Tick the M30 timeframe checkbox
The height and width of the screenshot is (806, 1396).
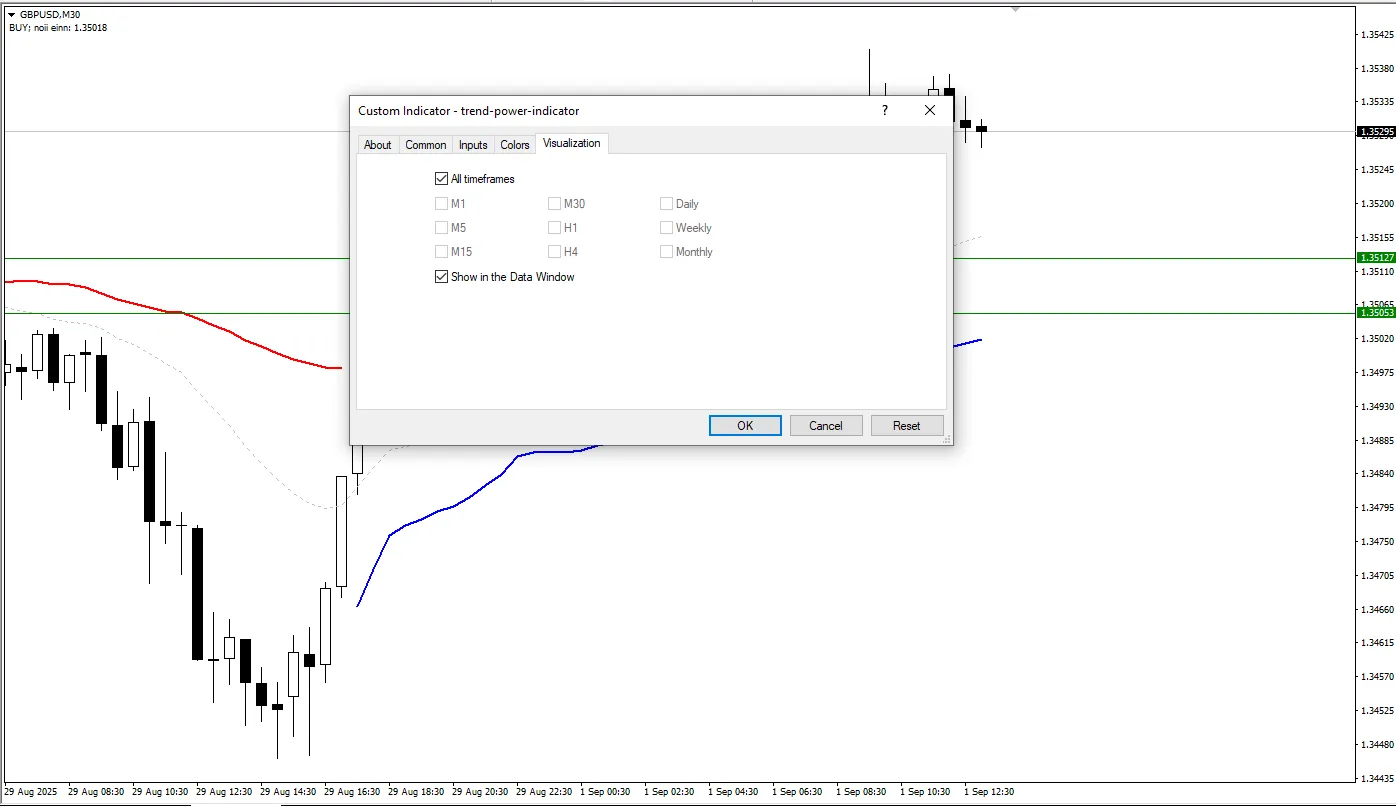pyautogui.click(x=554, y=204)
